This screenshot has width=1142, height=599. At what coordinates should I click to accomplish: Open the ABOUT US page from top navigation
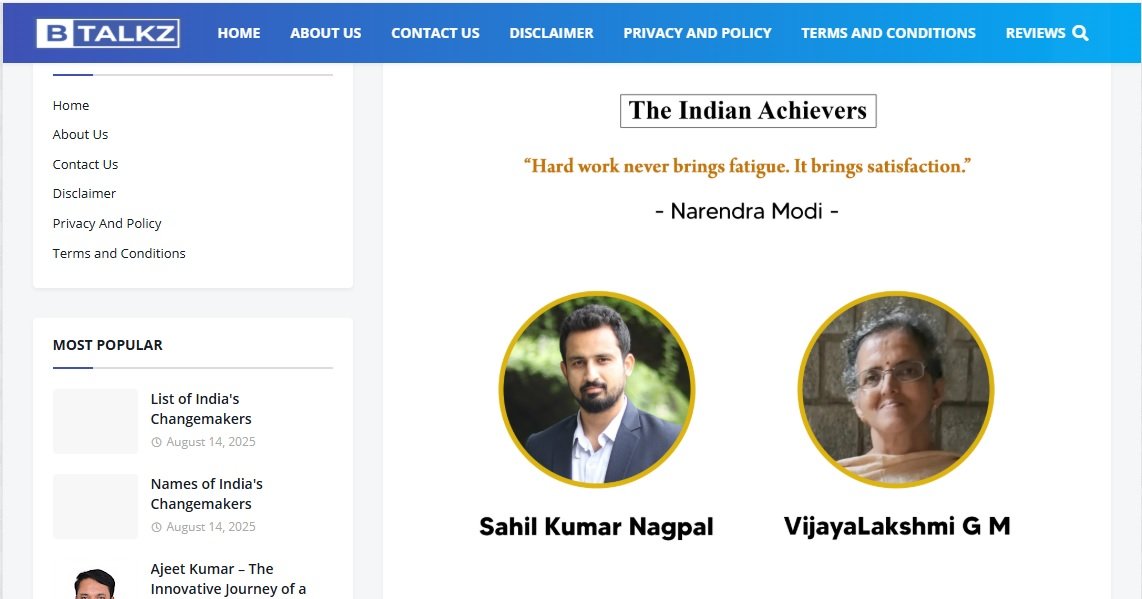[x=325, y=32]
